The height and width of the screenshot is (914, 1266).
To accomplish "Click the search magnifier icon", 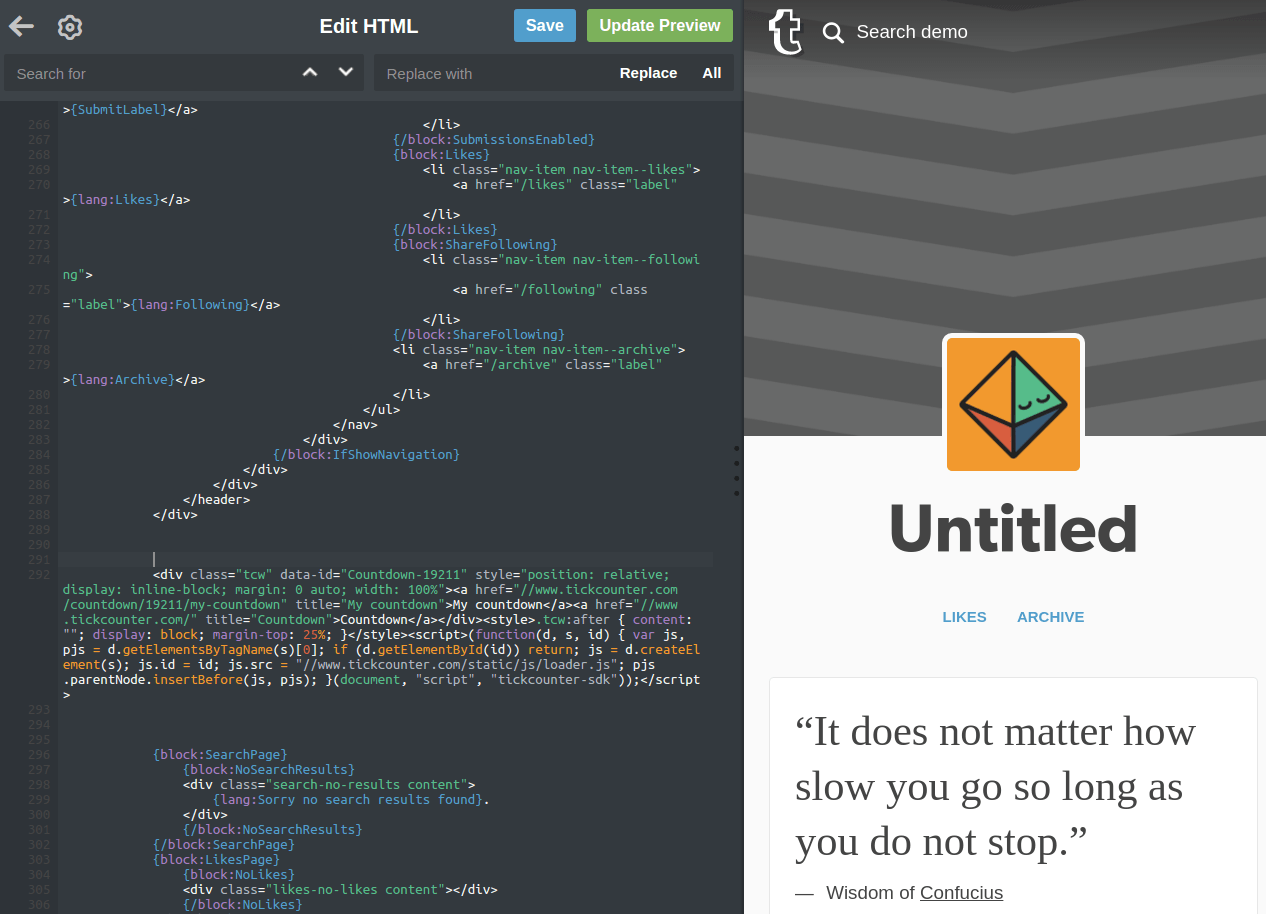I will [833, 33].
